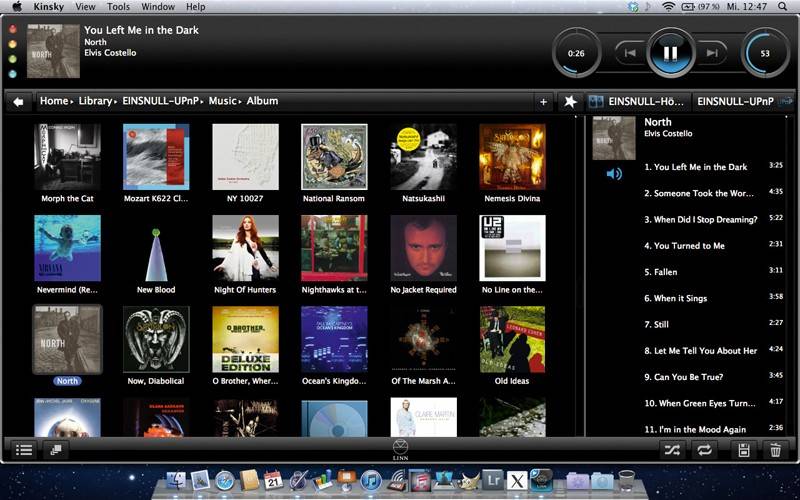This screenshot has width=800, height=500.
Task: Open Spotlight search in the menu bar
Action: [x=782, y=7]
